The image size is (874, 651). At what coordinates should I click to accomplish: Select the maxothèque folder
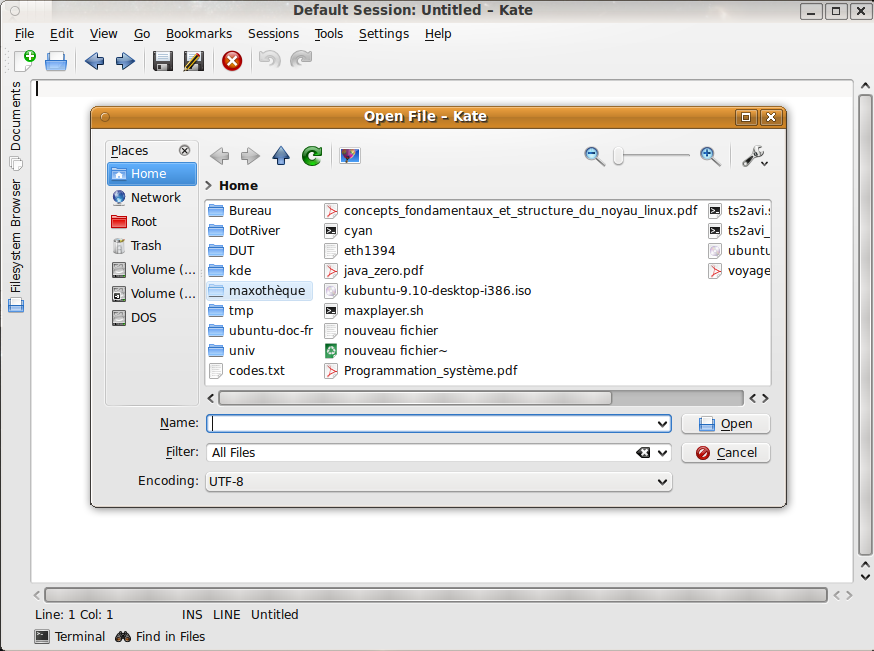click(259, 291)
